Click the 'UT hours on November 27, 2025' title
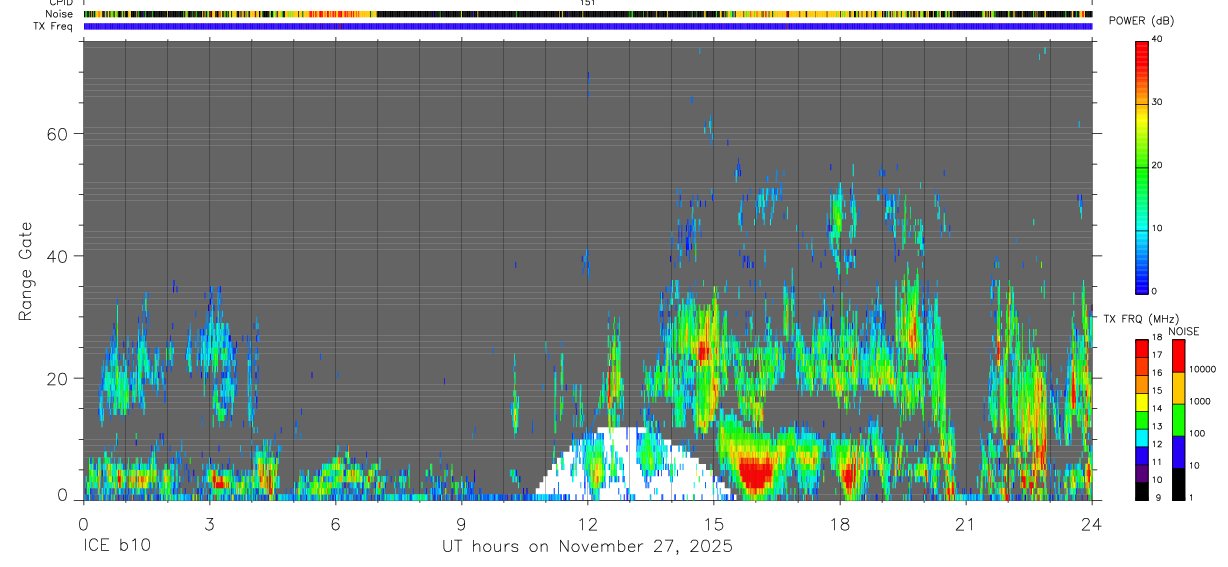This screenshot has width=1228, height=567. coord(587,547)
